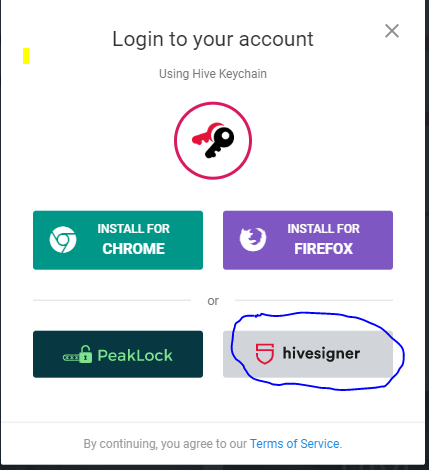Click the "Using Hive Keychain" subtitle
The width and height of the screenshot is (429, 470).
[213, 74]
